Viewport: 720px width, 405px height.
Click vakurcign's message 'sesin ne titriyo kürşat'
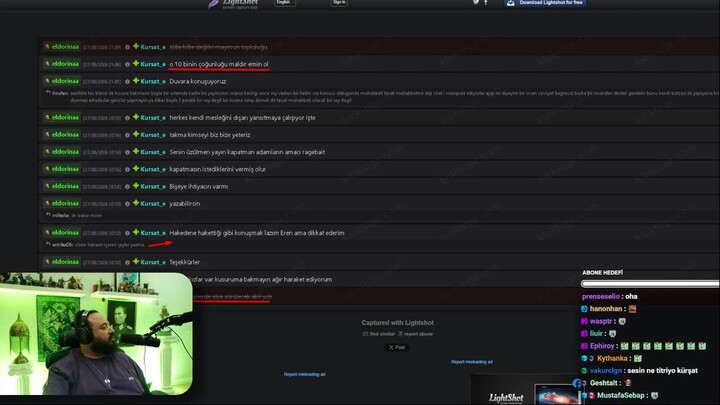click(x=663, y=371)
